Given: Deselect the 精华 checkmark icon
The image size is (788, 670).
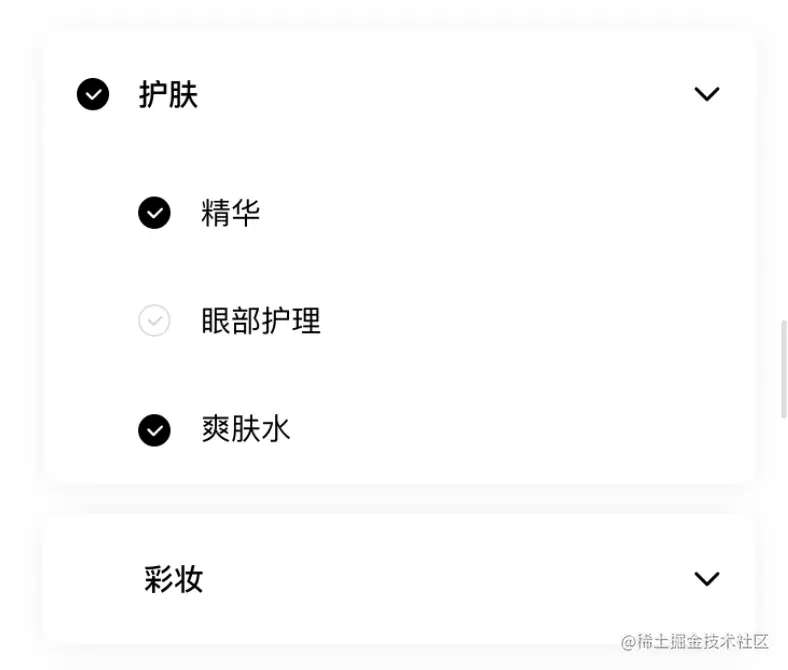Looking at the screenshot, I should pos(154,213).
